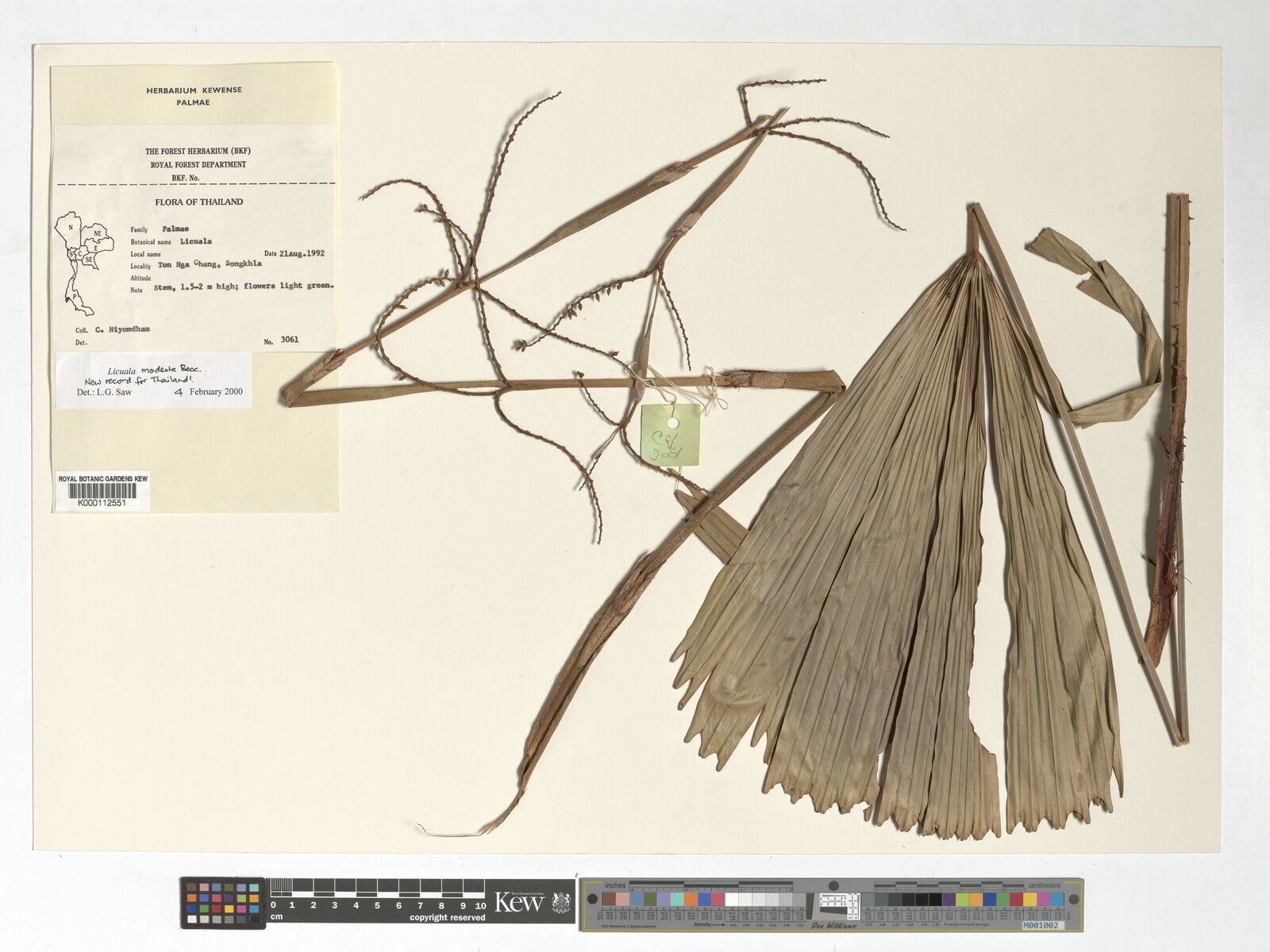Viewport: 1270px width, 952px height.
Task: Click locality 'Ton Nga Chang, Songkhla'
Action: (x=210, y=264)
